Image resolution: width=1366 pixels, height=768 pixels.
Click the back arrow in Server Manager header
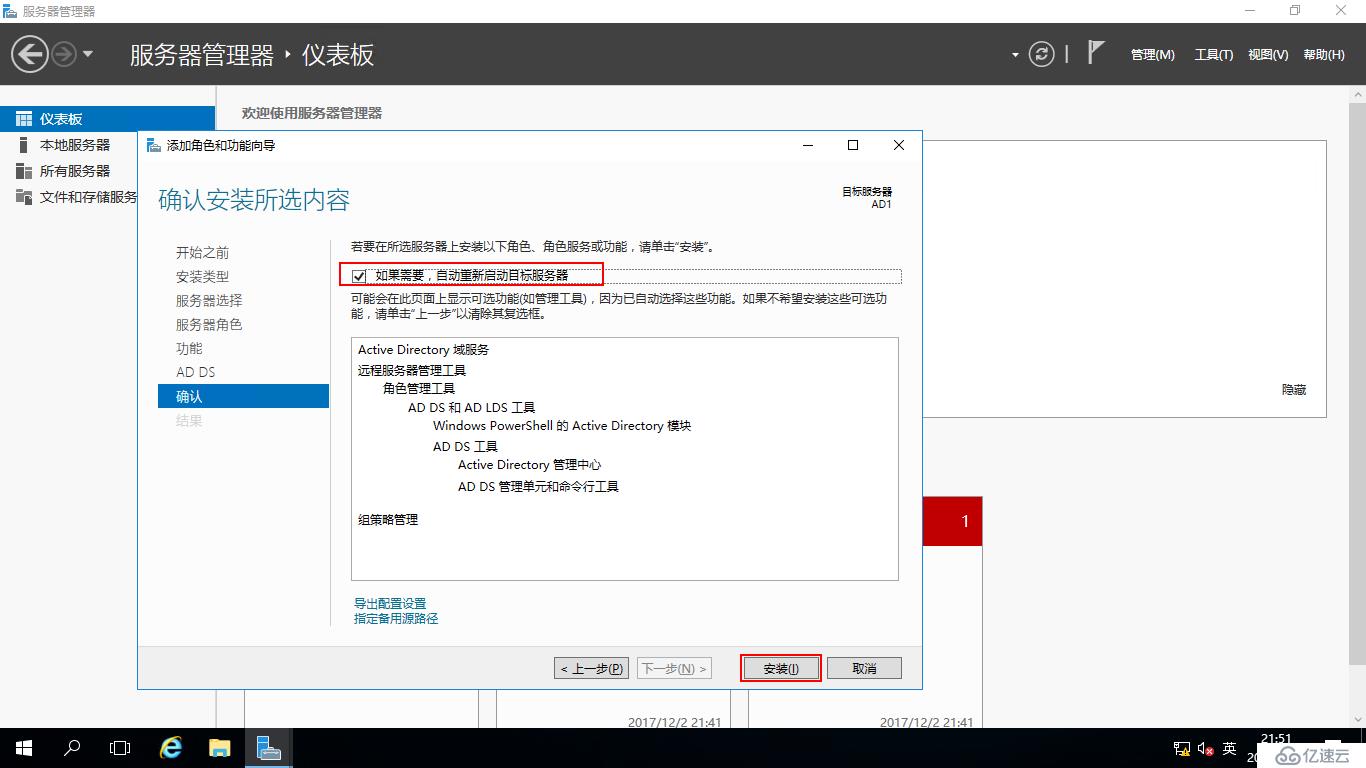[30, 54]
